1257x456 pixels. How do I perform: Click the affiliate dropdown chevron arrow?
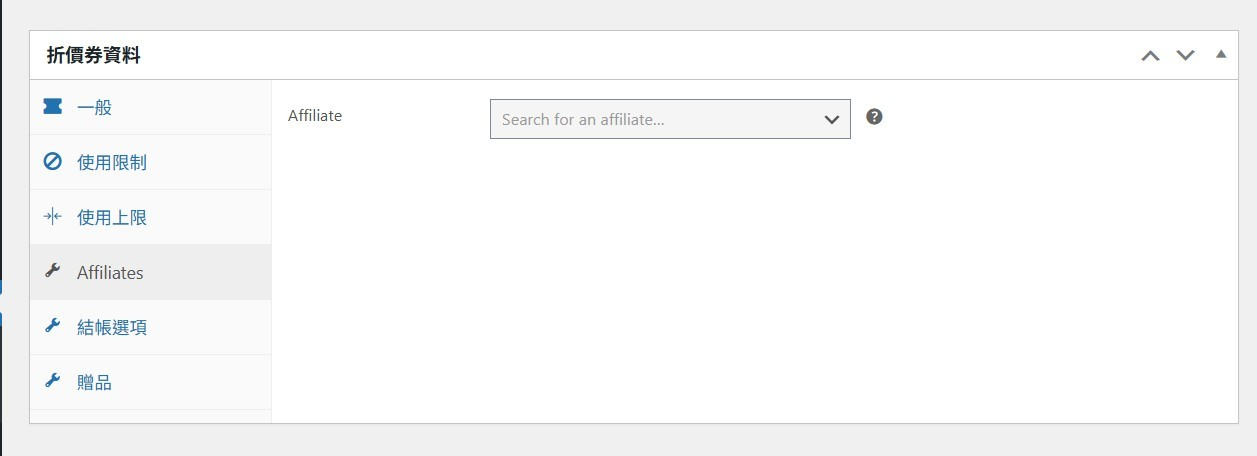[831, 119]
